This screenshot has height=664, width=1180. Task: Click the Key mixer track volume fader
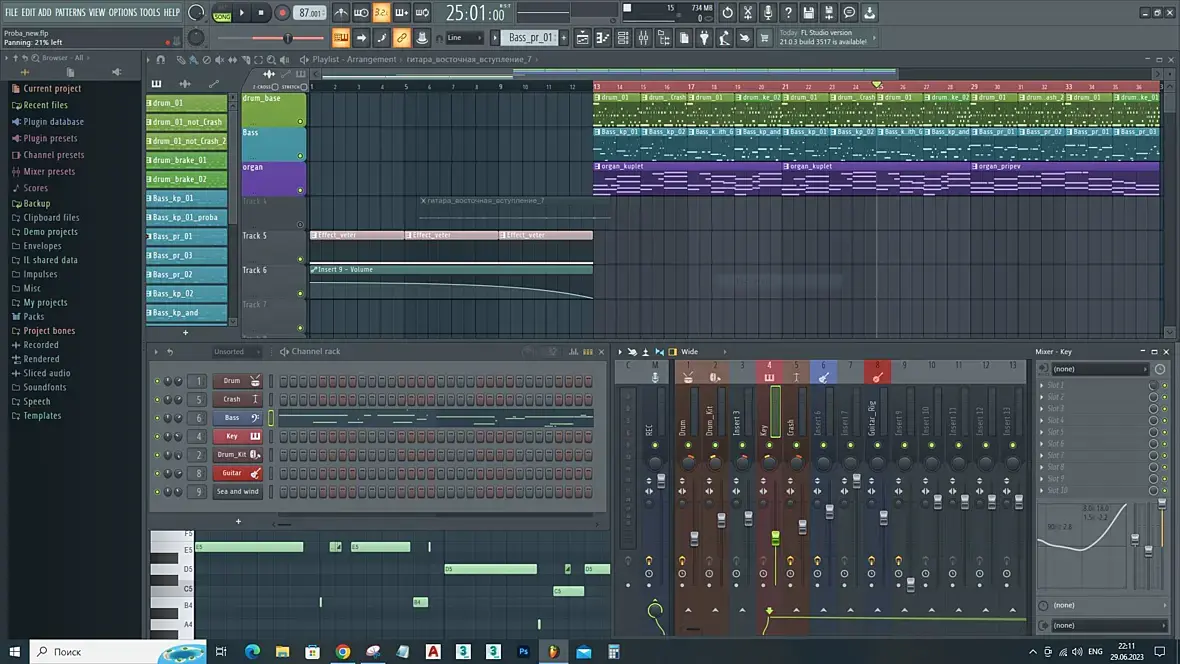coord(775,538)
